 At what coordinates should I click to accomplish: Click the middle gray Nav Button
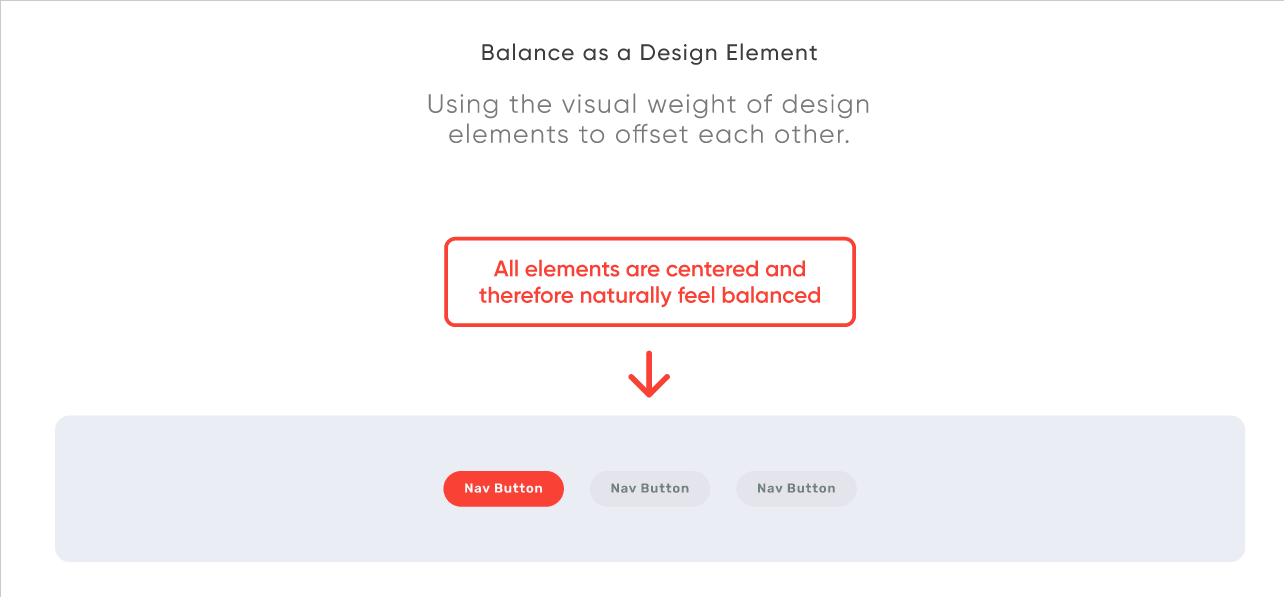[x=650, y=489]
